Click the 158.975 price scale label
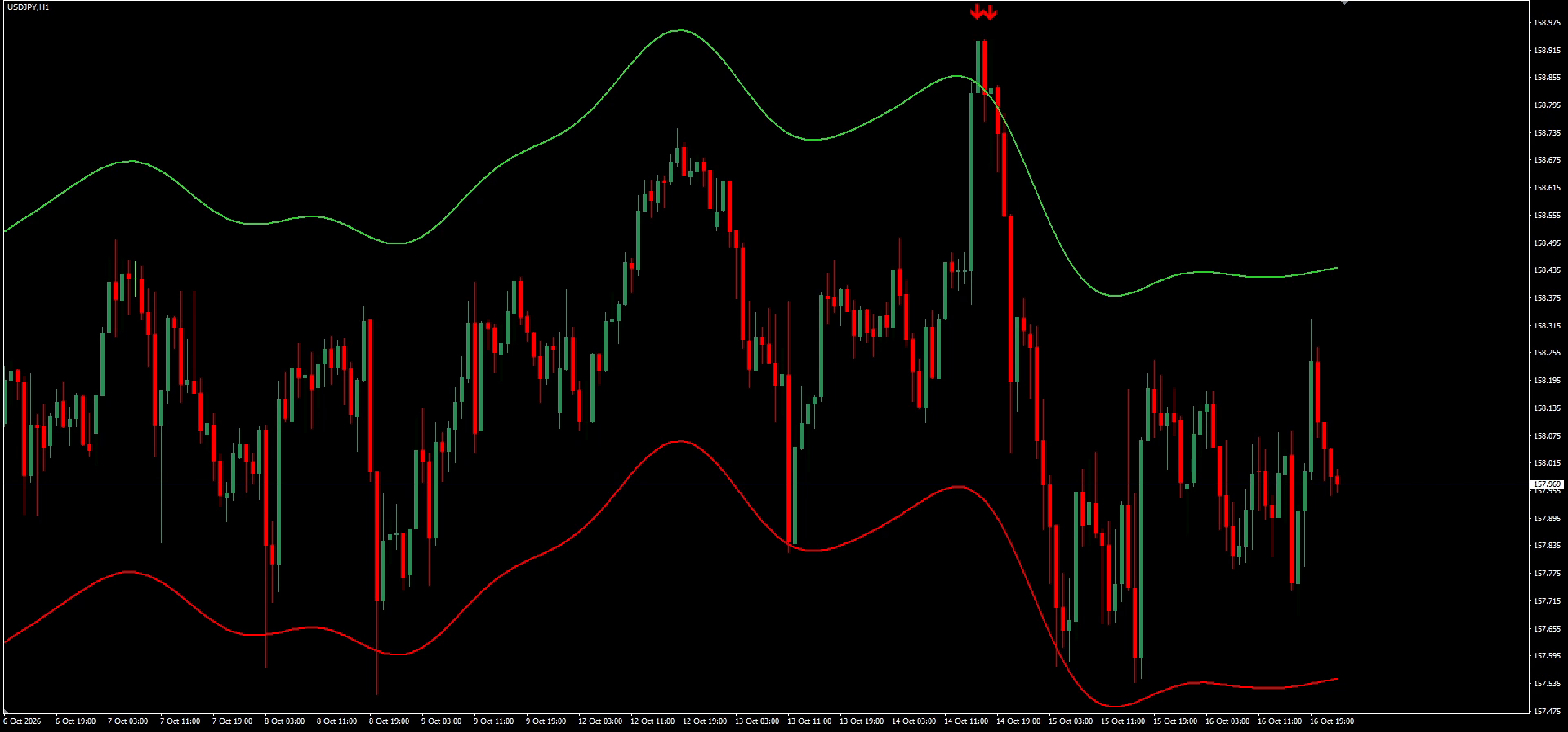1568x732 pixels. click(1547, 23)
